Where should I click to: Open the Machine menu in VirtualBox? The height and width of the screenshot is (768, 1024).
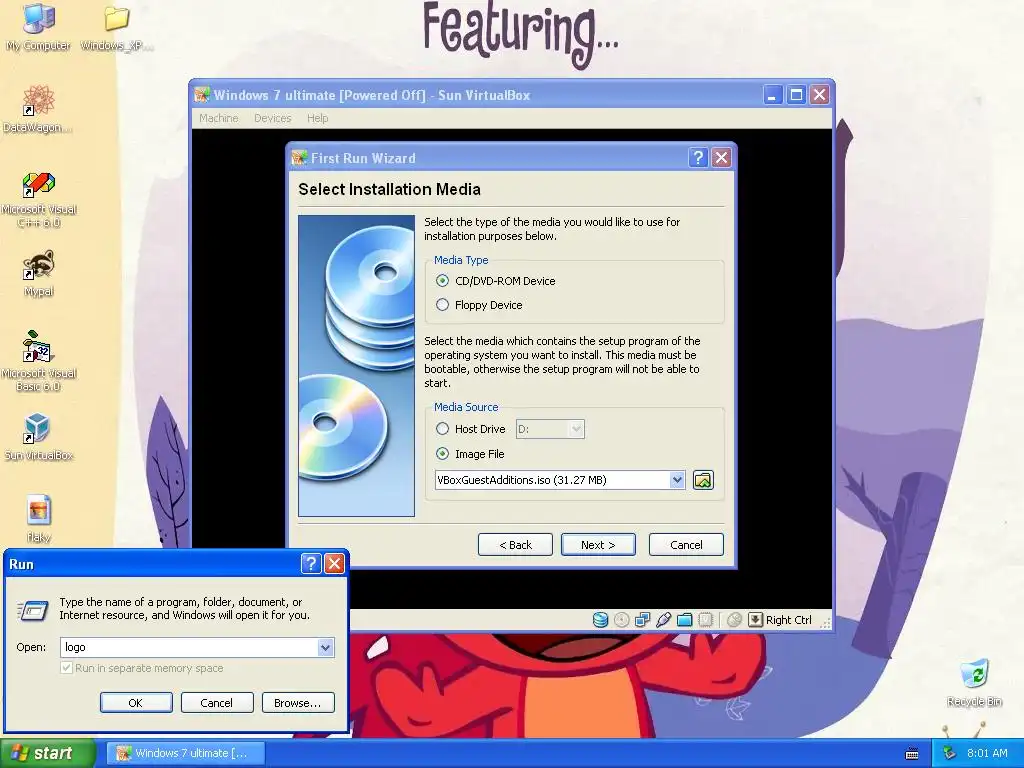219,118
